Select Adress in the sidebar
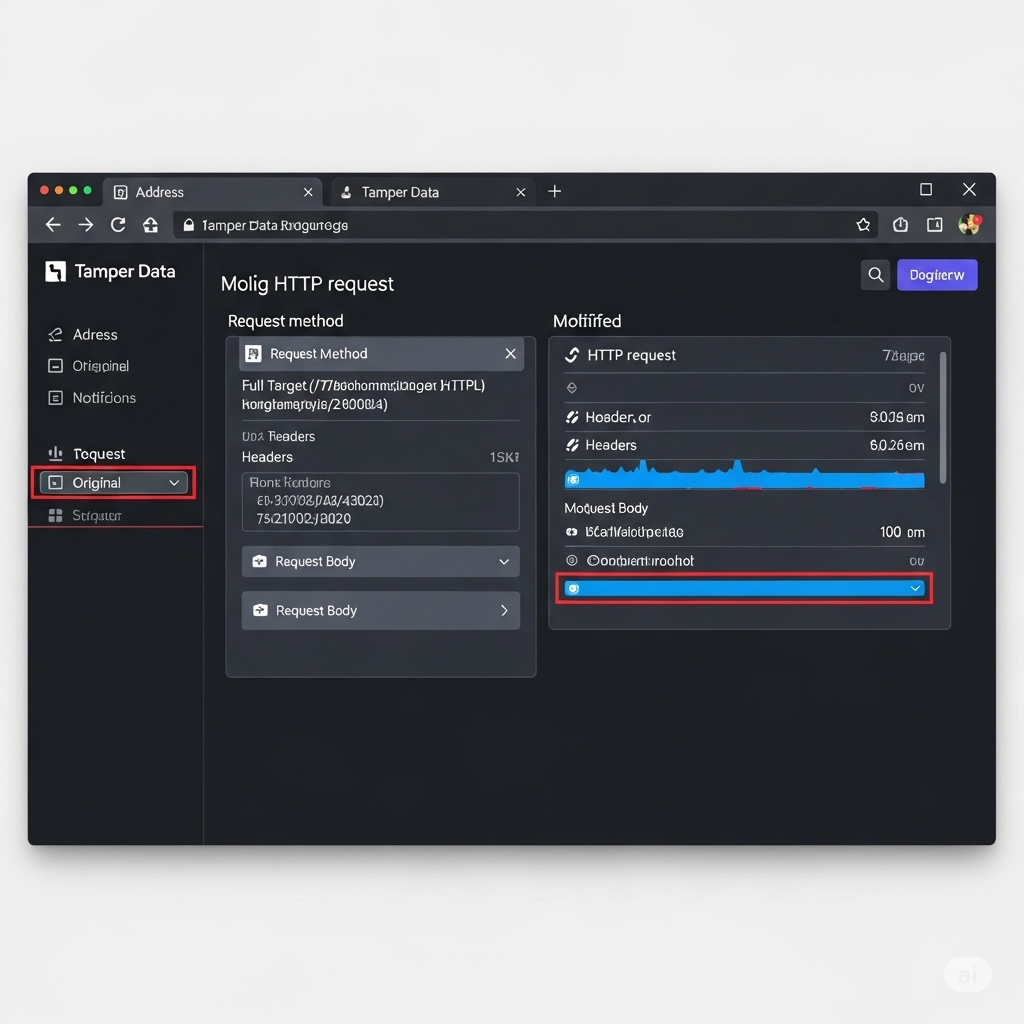The height and width of the screenshot is (1024, 1024). click(x=95, y=335)
